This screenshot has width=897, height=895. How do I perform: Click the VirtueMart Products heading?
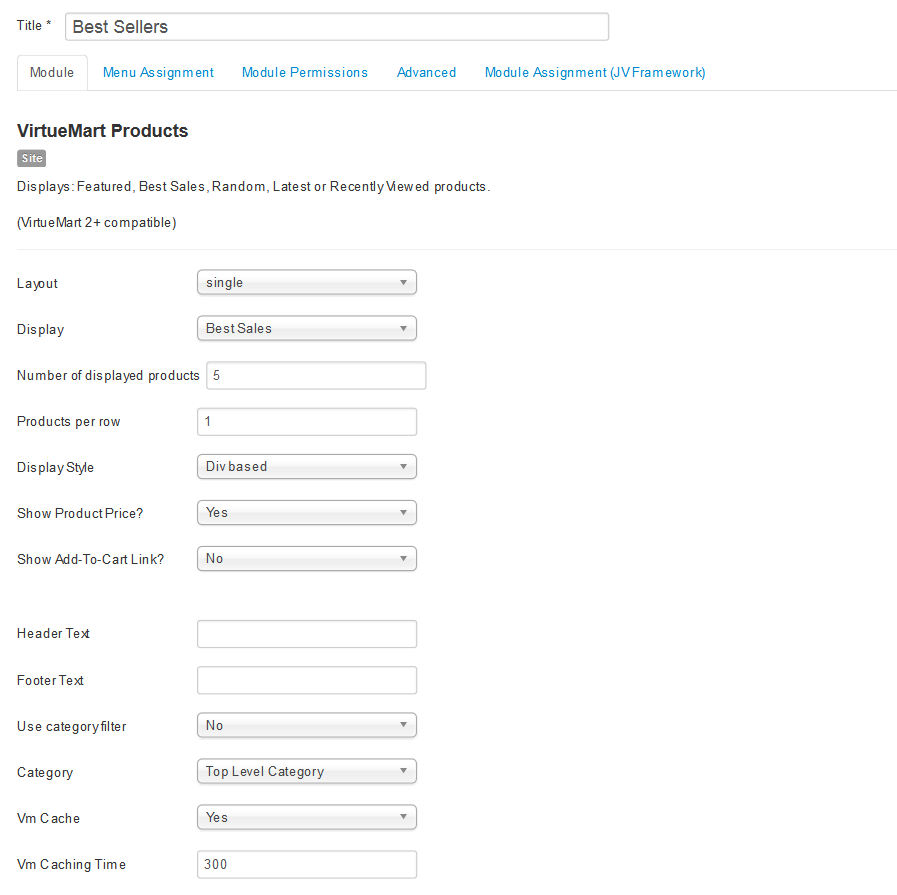coord(102,130)
